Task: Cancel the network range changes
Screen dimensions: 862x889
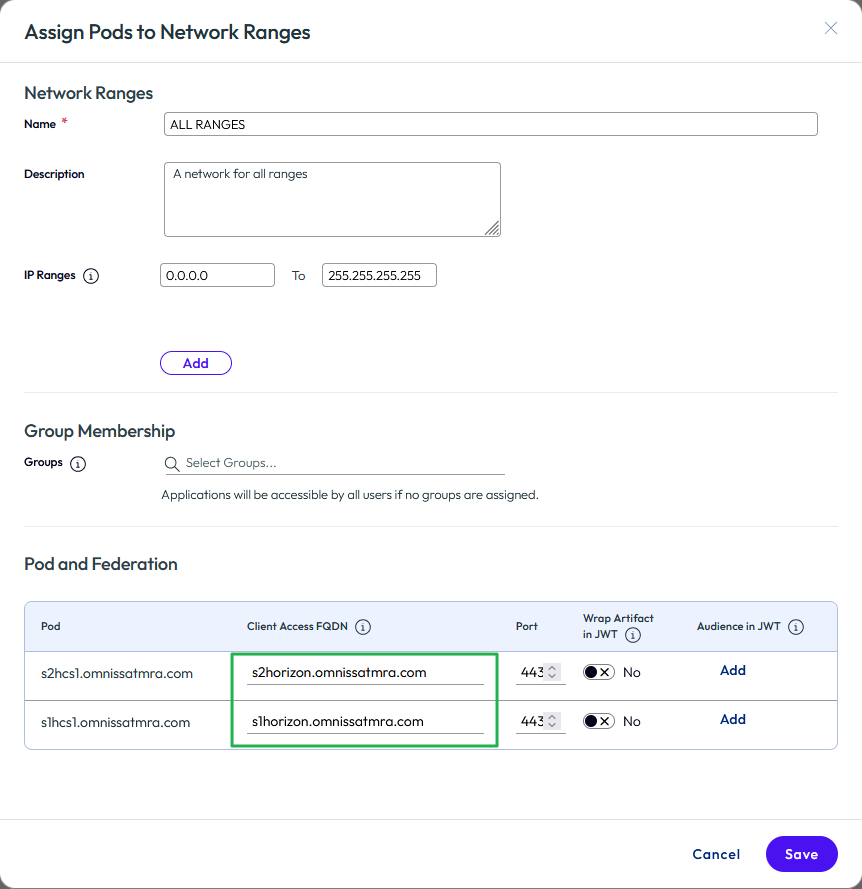Action: pyautogui.click(x=716, y=854)
